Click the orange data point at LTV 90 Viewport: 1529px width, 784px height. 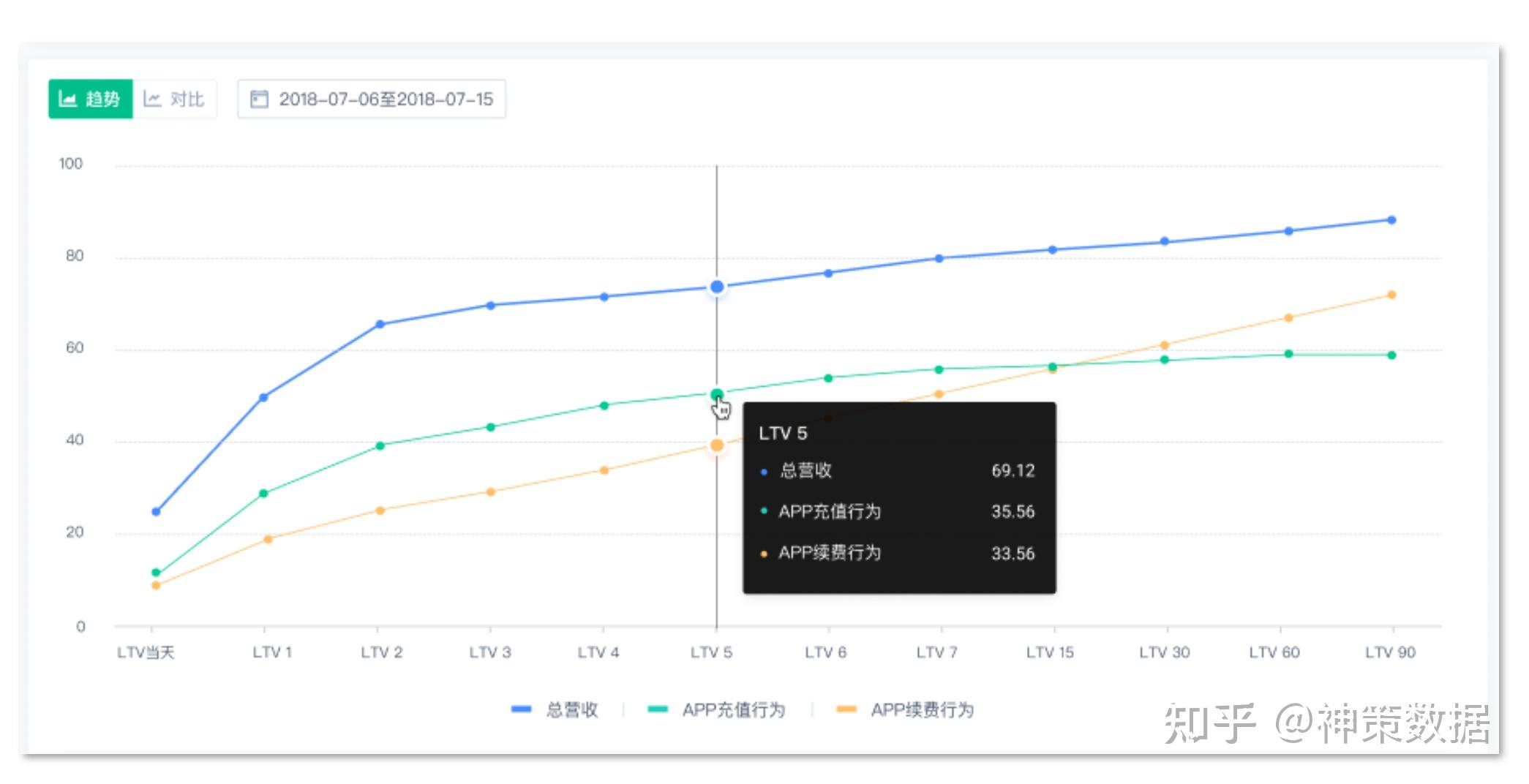(x=1391, y=295)
